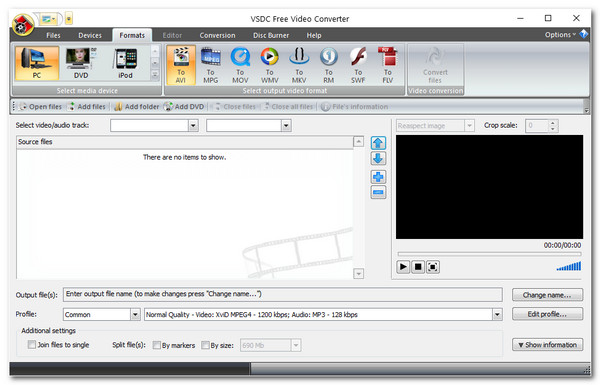The image size is (600, 385).
Task: Move source file down with blue arrow
Action: (378, 158)
